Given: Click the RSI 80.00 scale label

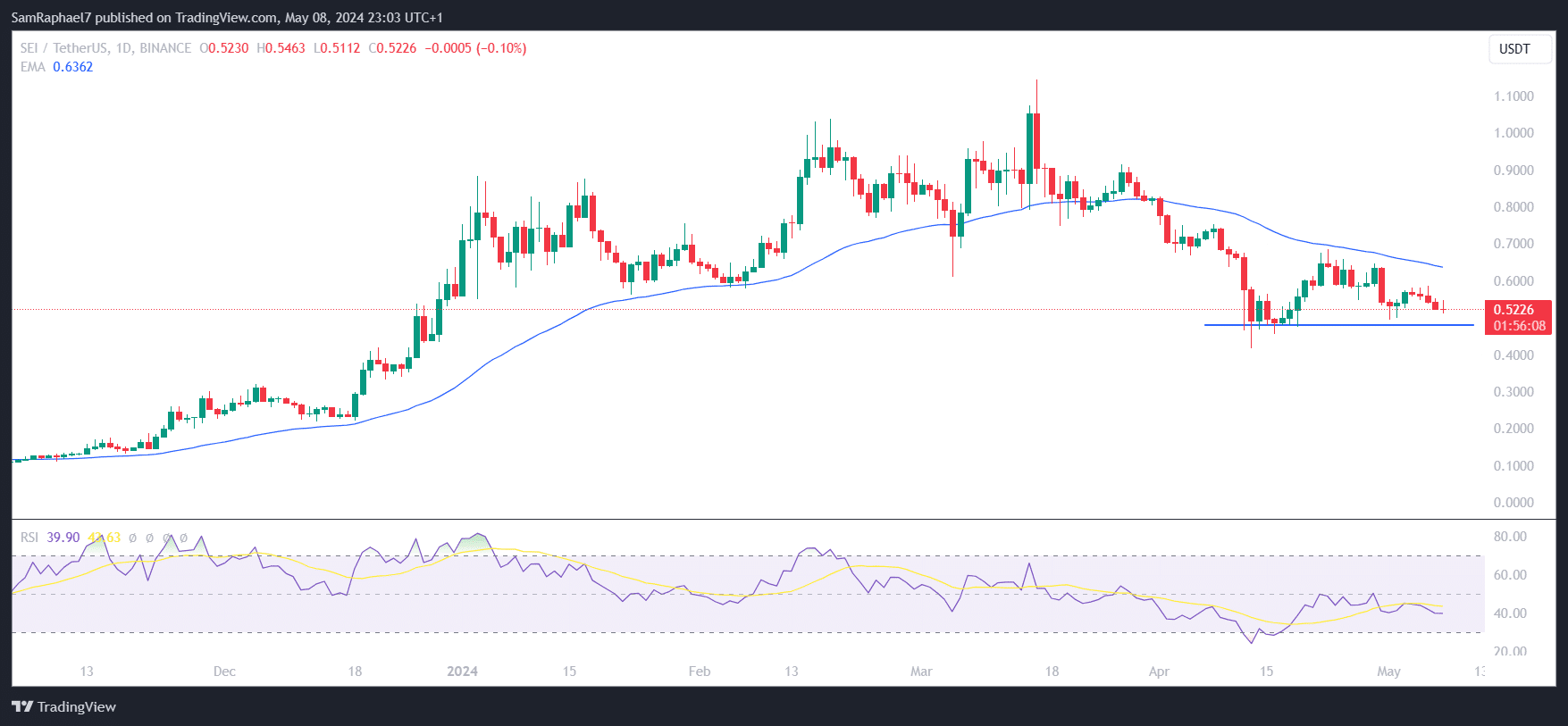Looking at the screenshot, I should coord(1510,537).
